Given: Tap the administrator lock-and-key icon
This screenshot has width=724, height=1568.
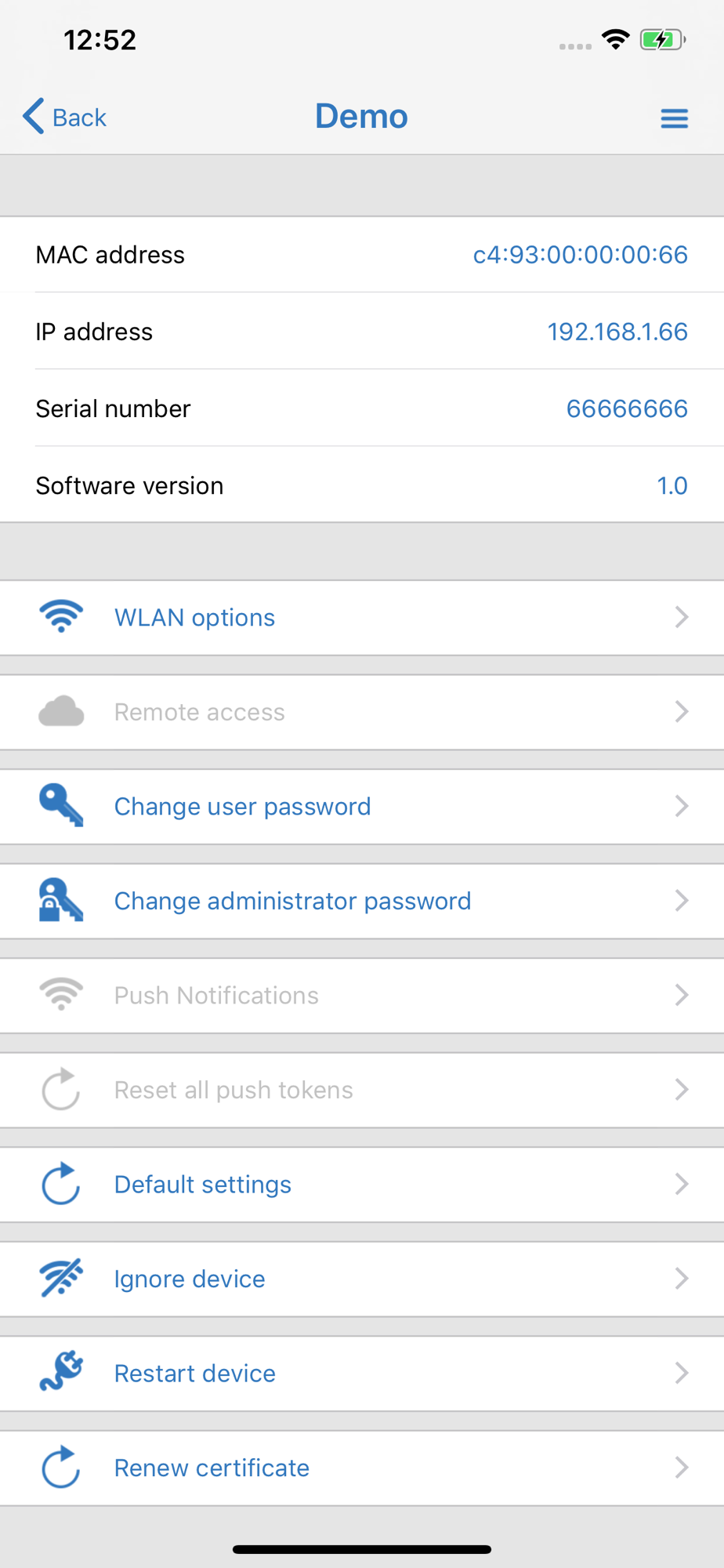Looking at the screenshot, I should pos(61,901).
